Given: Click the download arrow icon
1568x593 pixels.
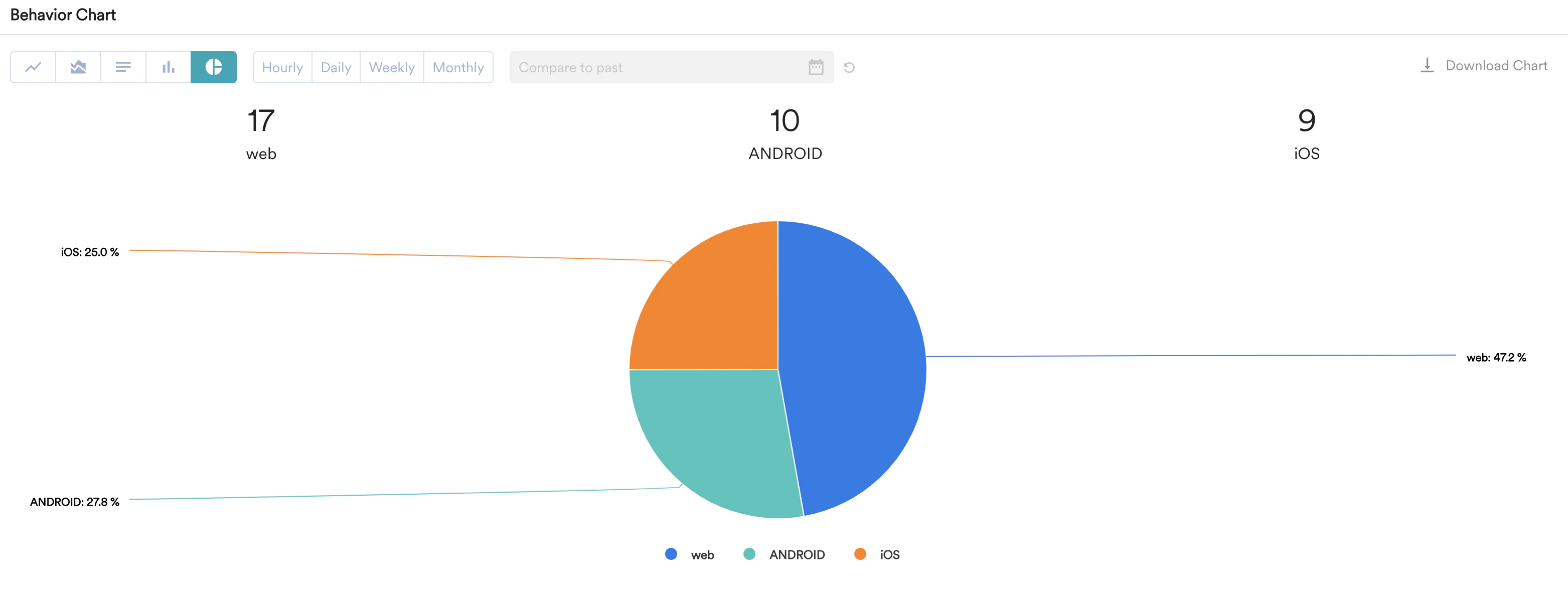Looking at the screenshot, I should (x=1427, y=65).
